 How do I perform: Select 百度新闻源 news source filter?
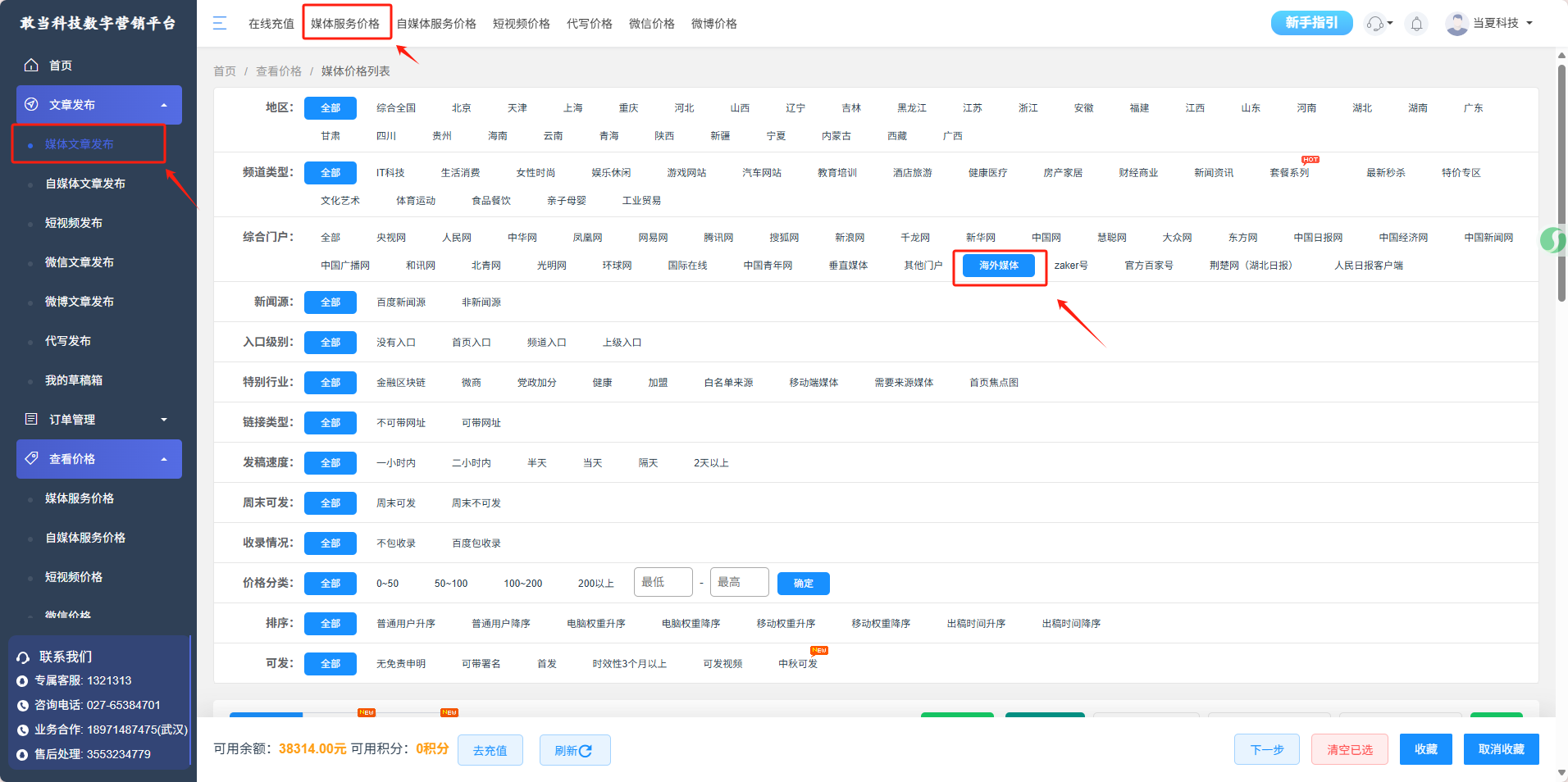pos(401,302)
